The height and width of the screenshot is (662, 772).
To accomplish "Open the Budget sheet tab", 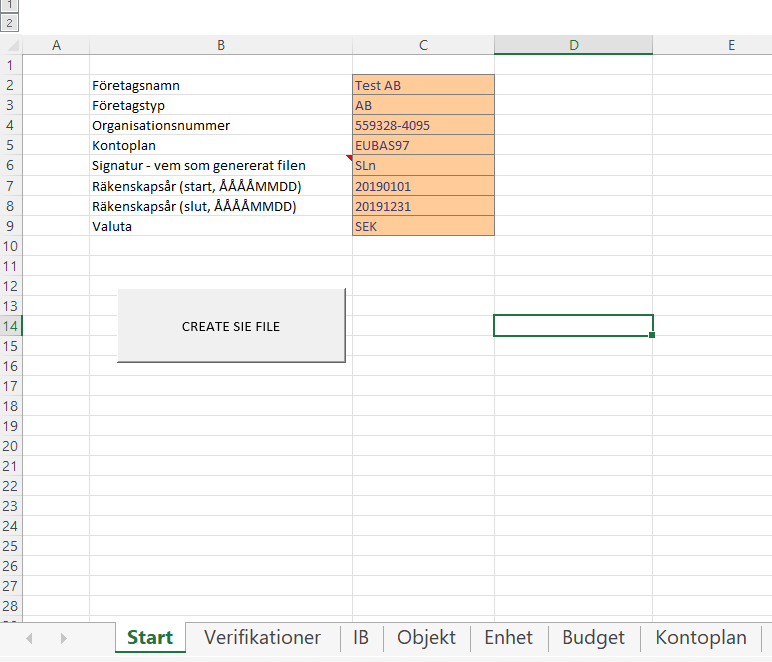I will tap(593, 638).
